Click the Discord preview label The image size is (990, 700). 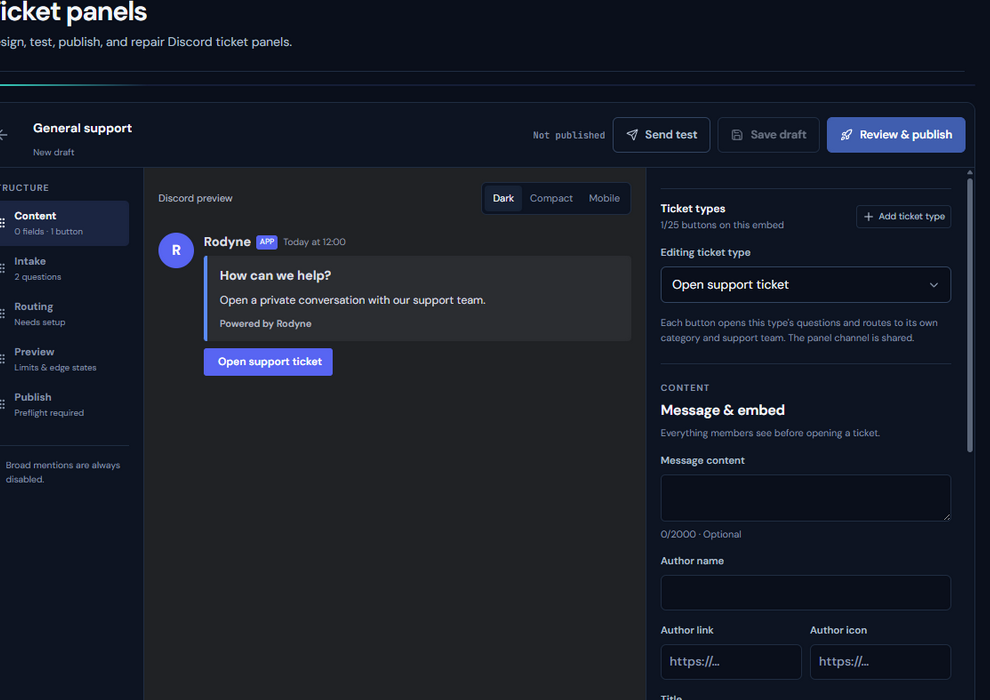click(195, 198)
